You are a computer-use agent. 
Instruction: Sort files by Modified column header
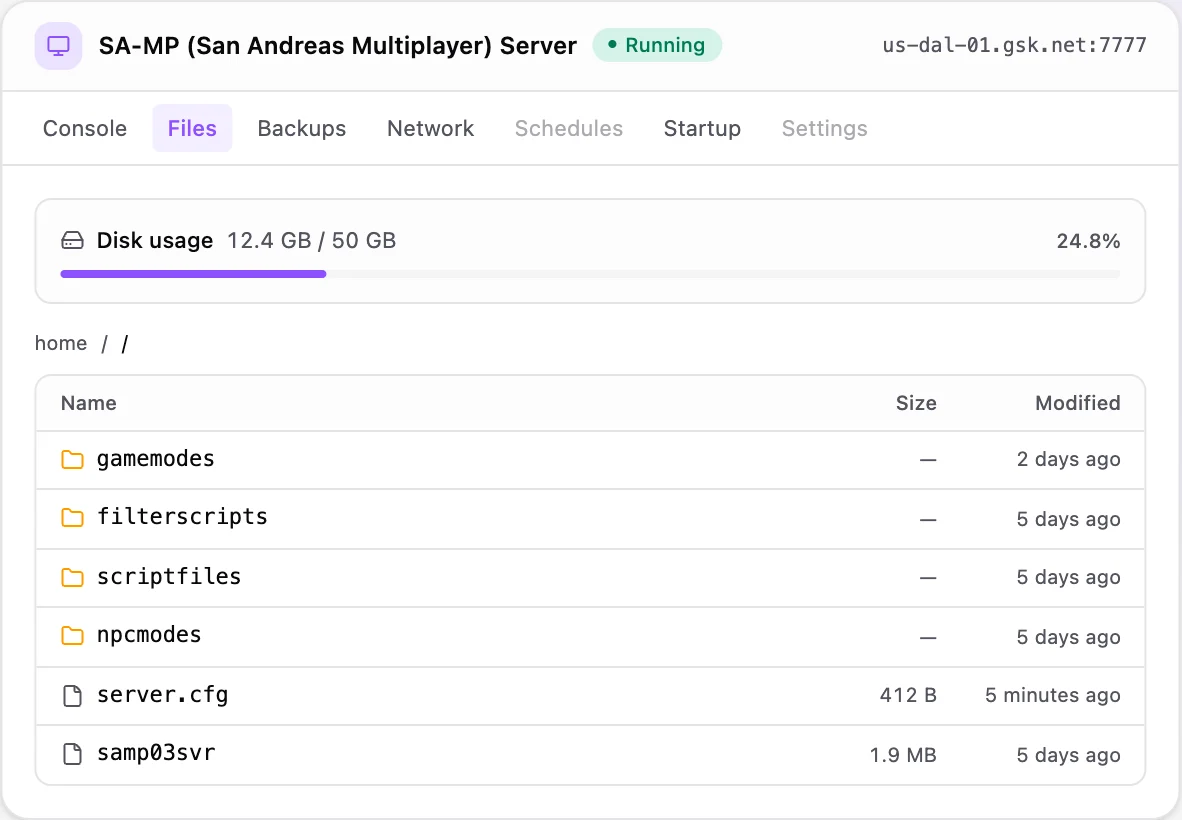click(1078, 403)
